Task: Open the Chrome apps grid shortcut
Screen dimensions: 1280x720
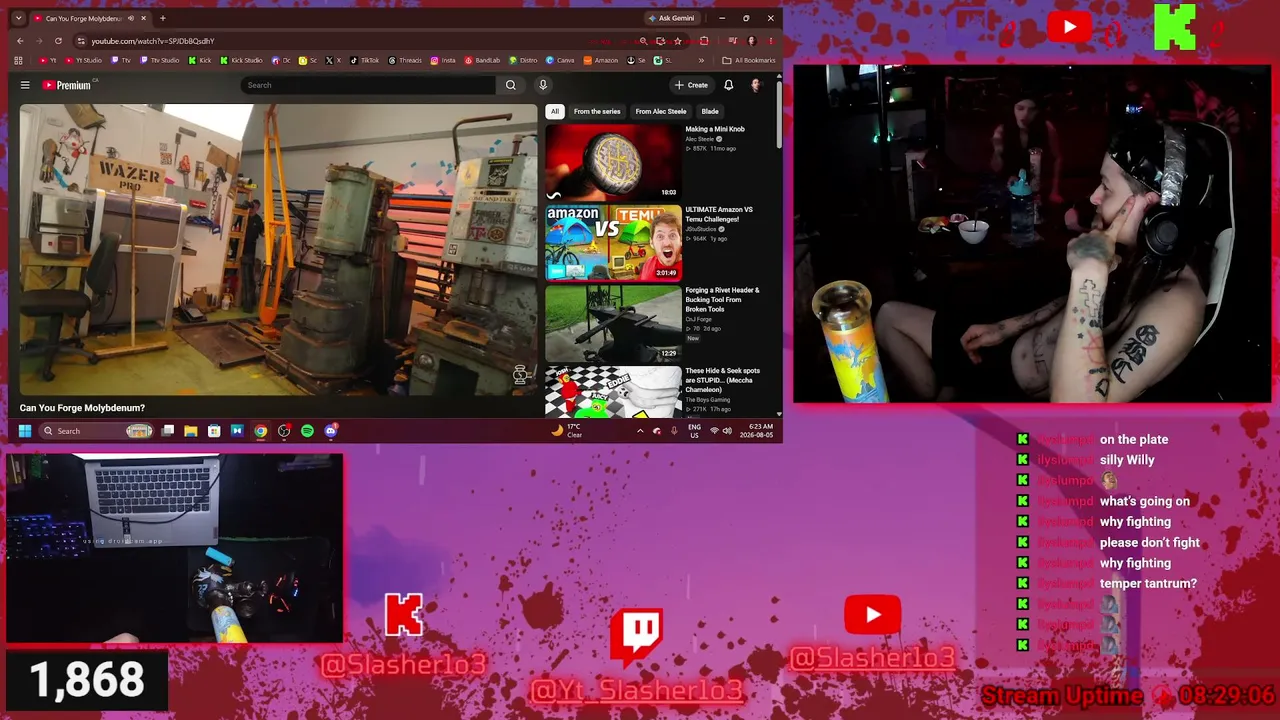Action: click(18, 60)
